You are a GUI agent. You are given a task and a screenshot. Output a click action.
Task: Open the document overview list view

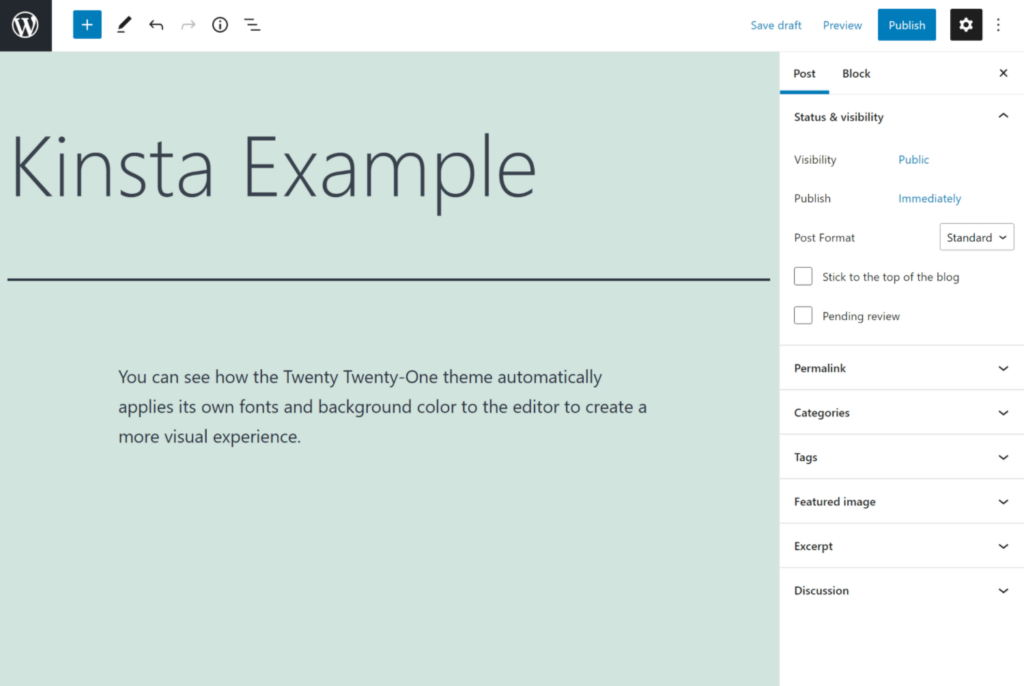252,24
